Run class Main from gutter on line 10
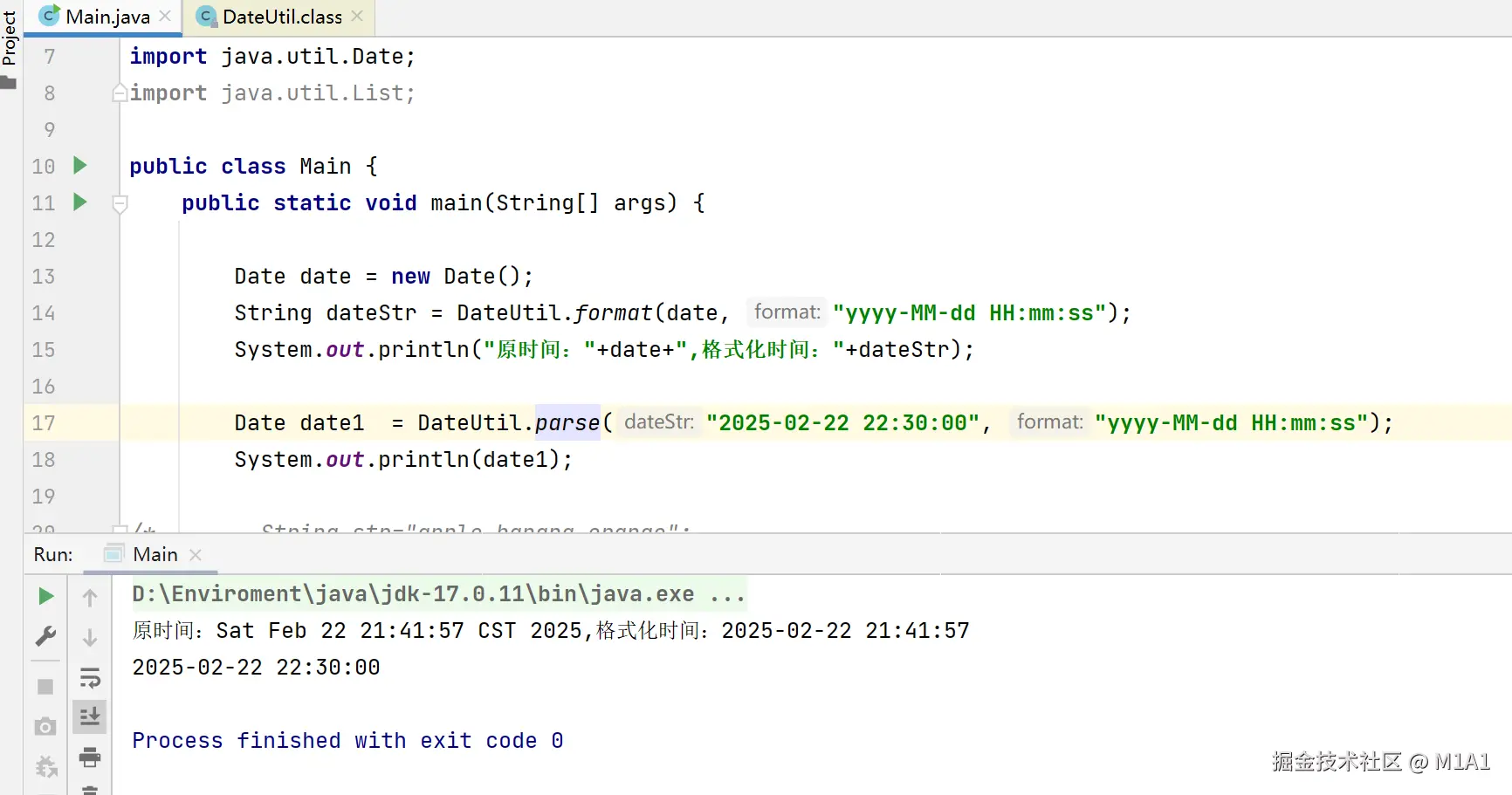The height and width of the screenshot is (795, 1512). coord(80,165)
